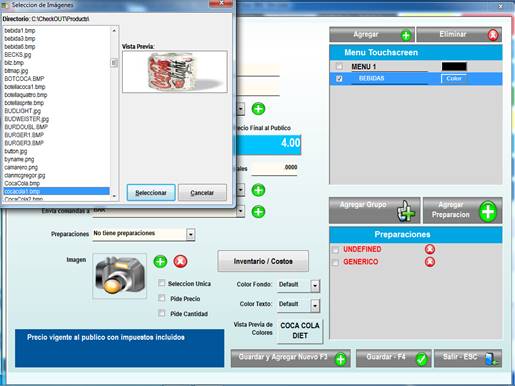The width and height of the screenshot is (515, 386).
Task: Uncheck the BEBIDAS menu checkbox
Action: pos(339,79)
